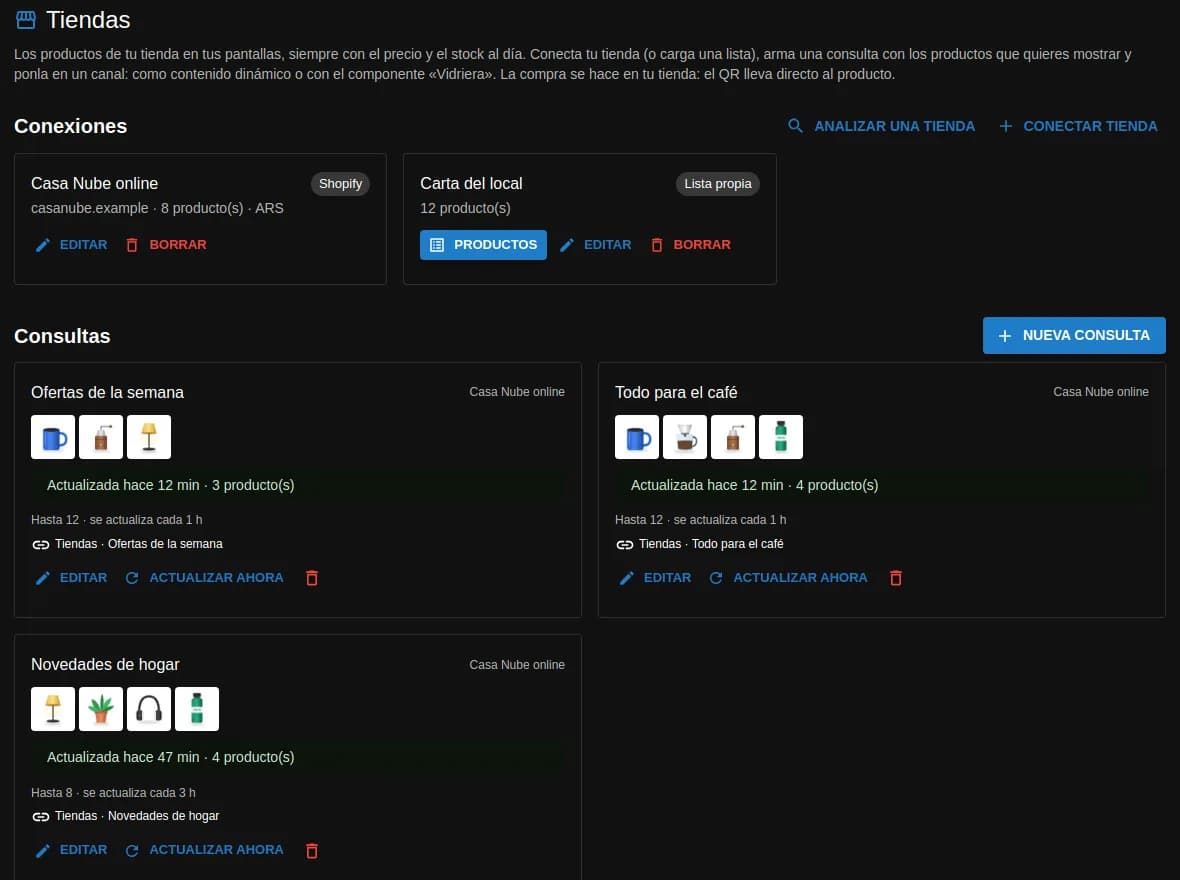Select headphones thumbnail in Novedades de hogar
This screenshot has width=1180, height=880.
click(x=149, y=708)
